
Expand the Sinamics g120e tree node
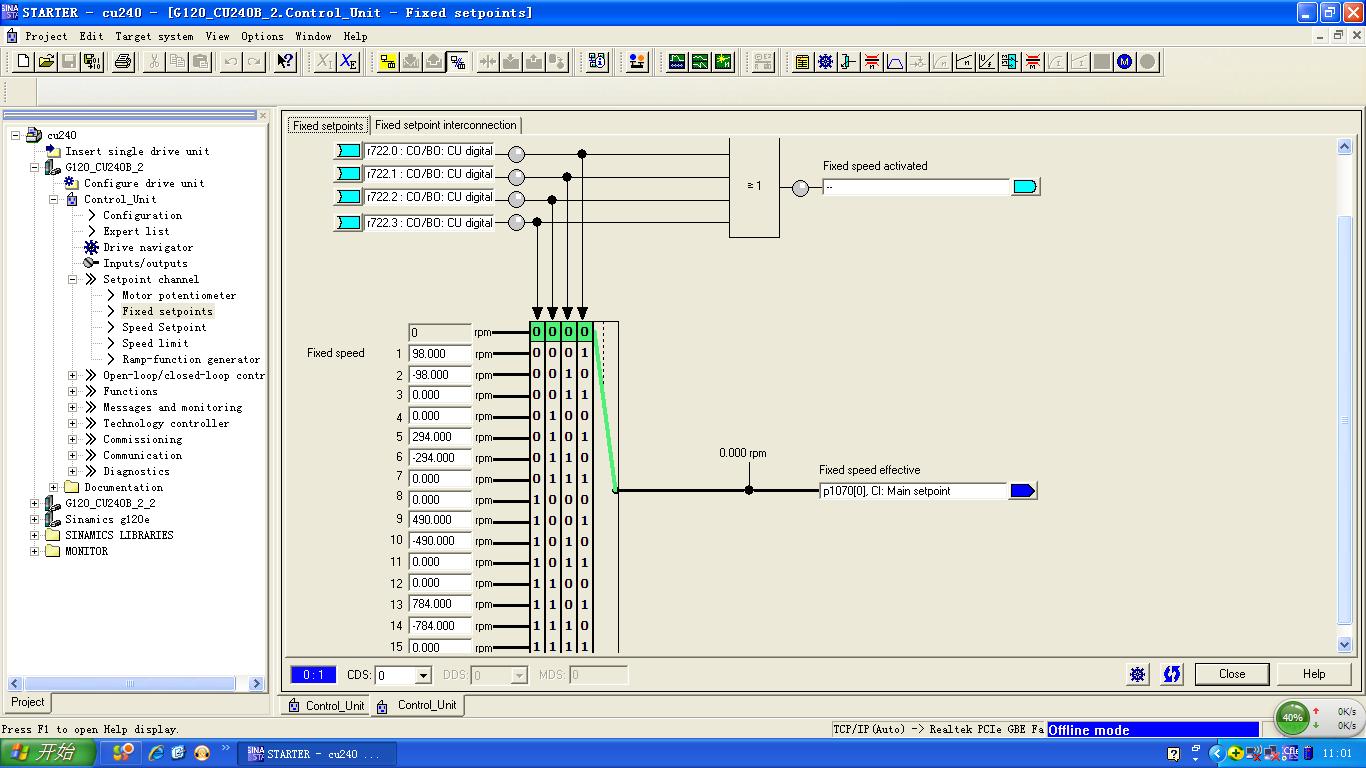point(35,519)
